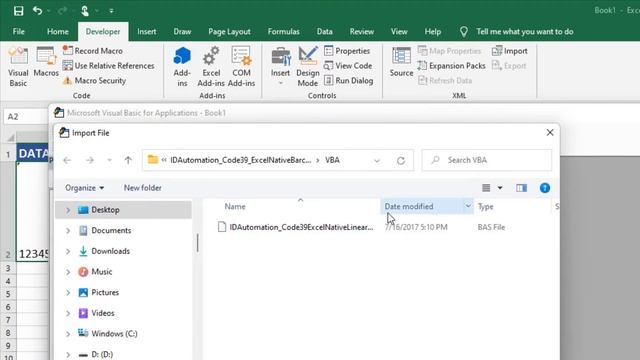Toggle the preview pane icon
This screenshot has width=640, height=360.
point(521,188)
